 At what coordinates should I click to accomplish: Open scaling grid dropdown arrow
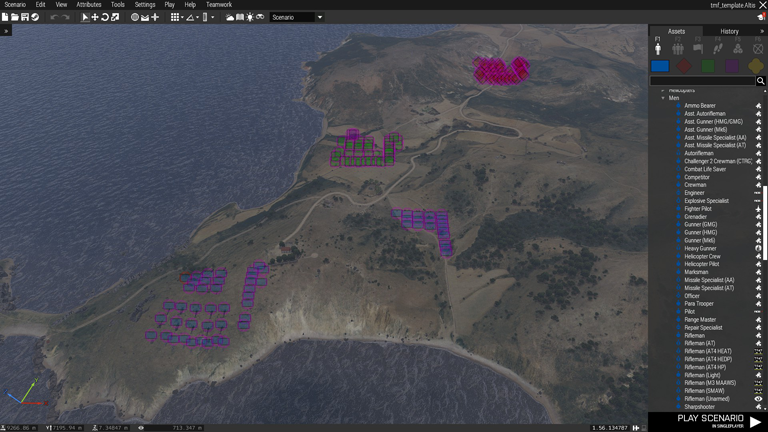[213, 17]
